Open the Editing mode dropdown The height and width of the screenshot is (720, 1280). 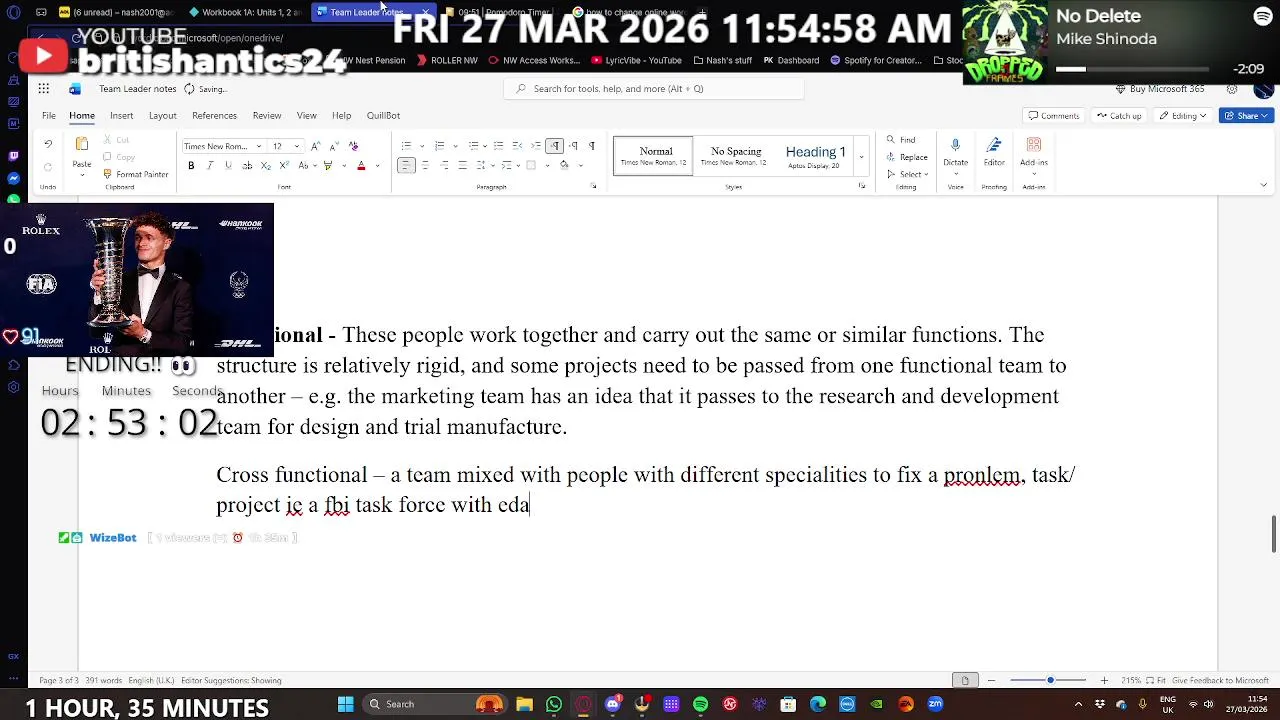click(x=1184, y=116)
